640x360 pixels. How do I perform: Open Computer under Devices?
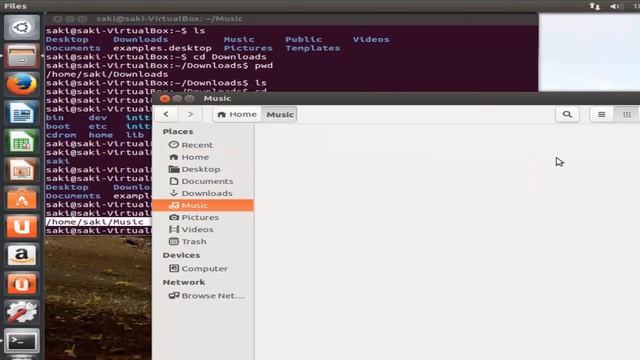pyautogui.click(x=203, y=269)
